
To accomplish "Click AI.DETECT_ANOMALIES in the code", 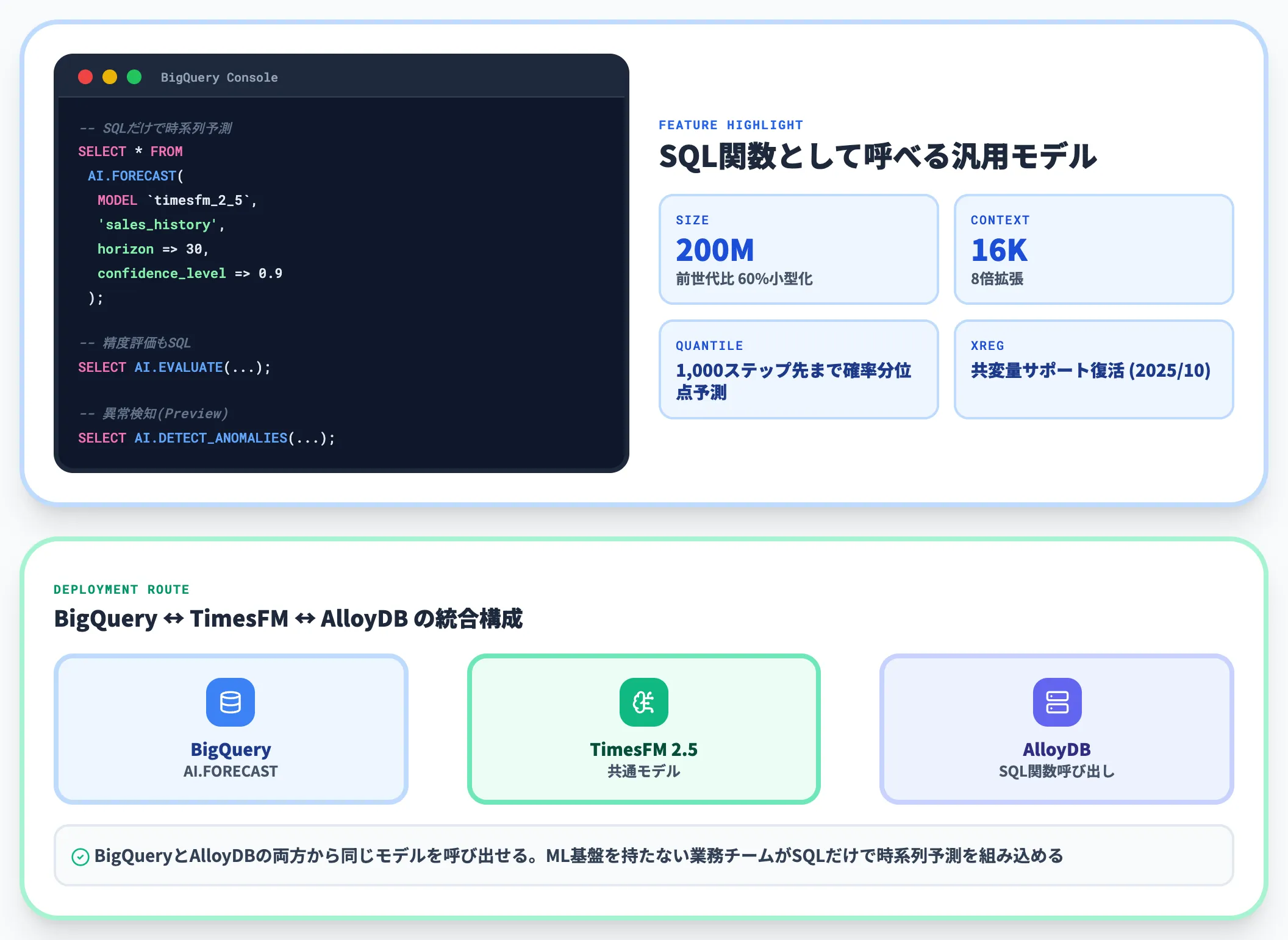I will pos(211,438).
